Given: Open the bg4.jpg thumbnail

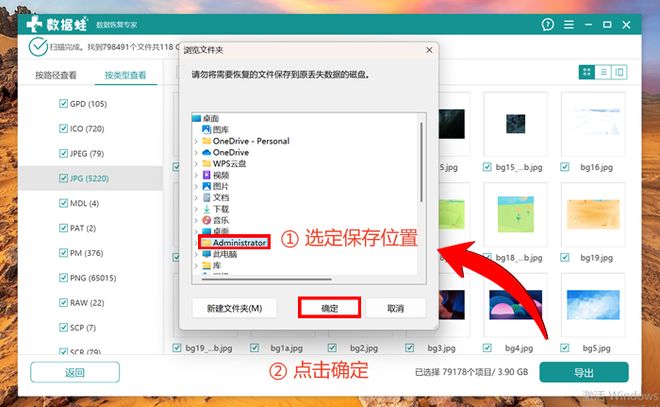Looking at the screenshot, I should 515,305.
